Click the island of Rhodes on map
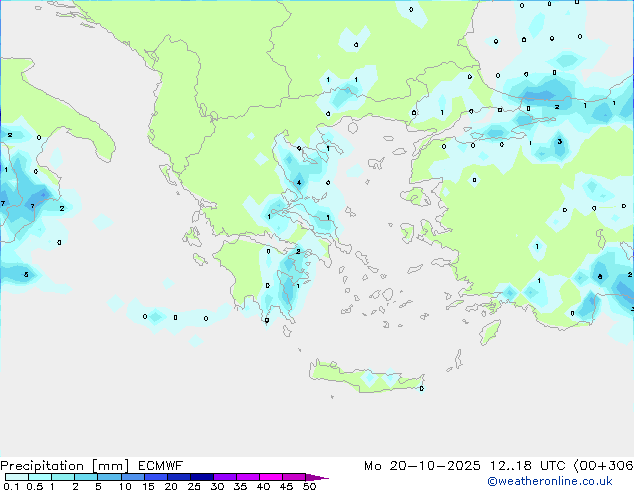The image size is (634, 490). [x=490, y=332]
